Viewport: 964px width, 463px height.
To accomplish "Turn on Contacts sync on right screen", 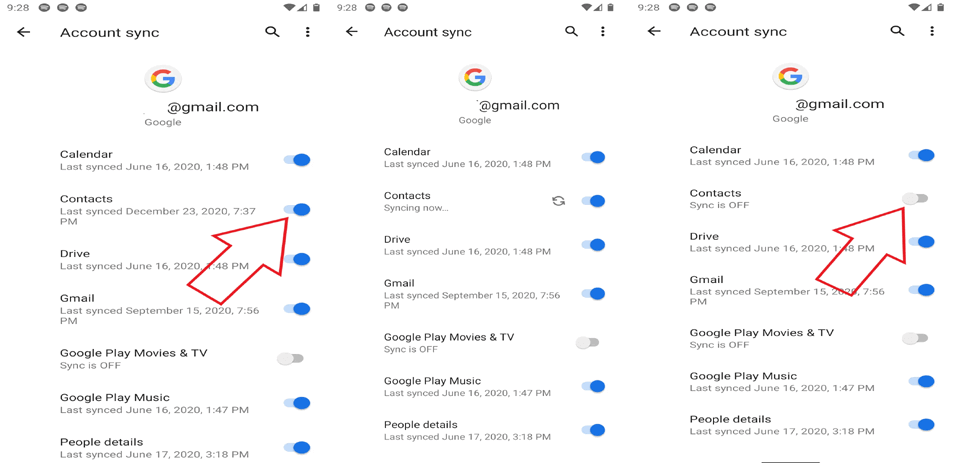I will click(x=915, y=199).
